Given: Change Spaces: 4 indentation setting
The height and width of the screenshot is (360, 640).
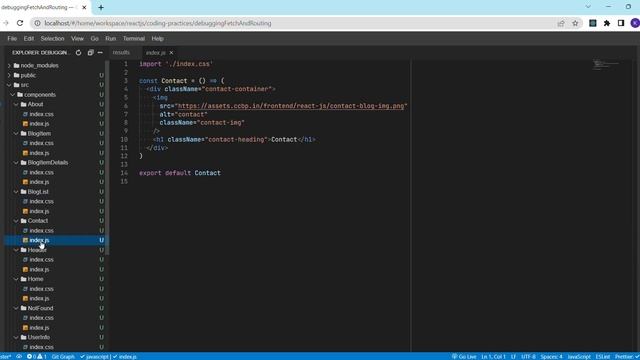Looking at the screenshot, I should 551,357.
